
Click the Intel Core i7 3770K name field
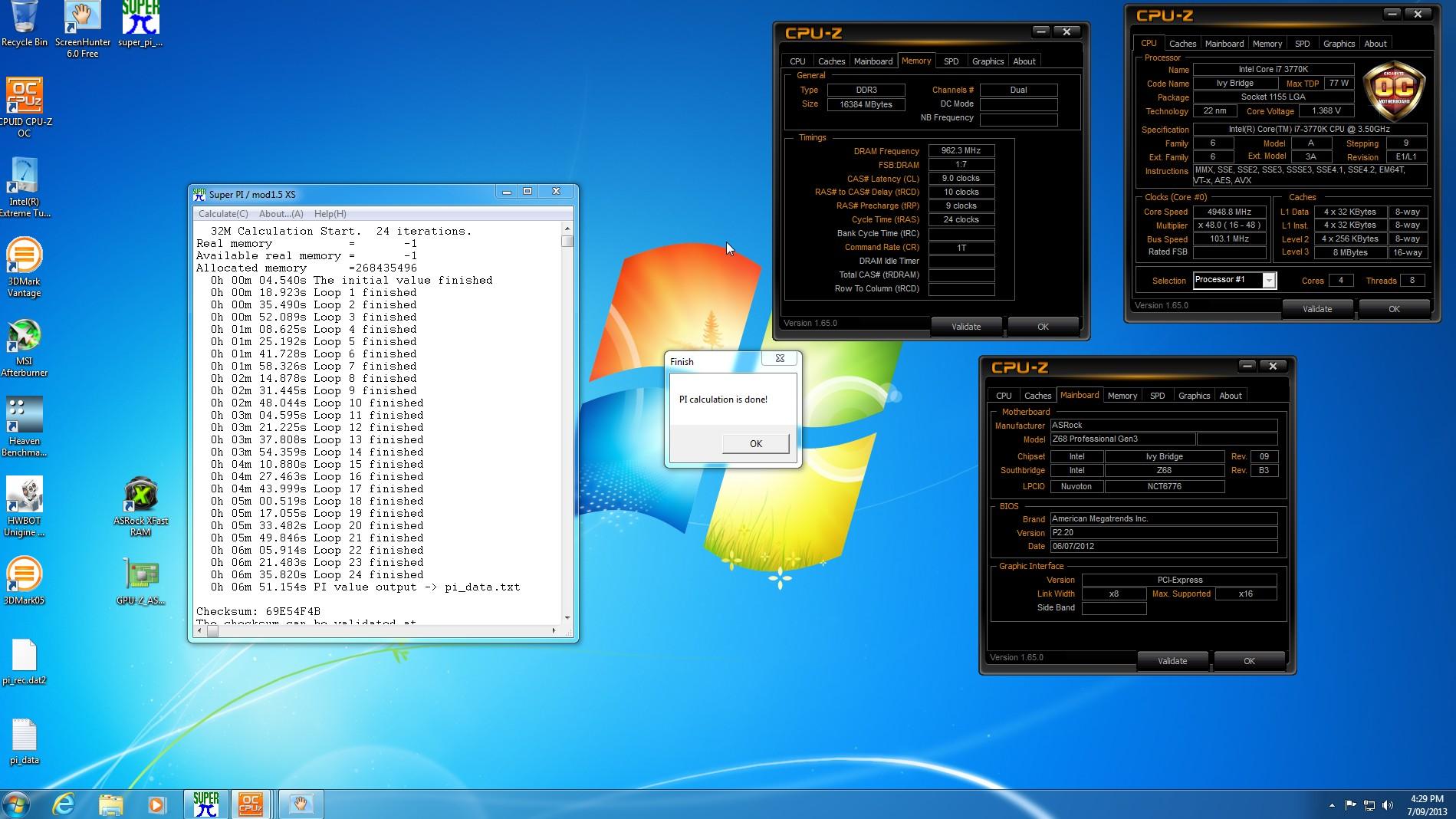pyautogui.click(x=1273, y=69)
